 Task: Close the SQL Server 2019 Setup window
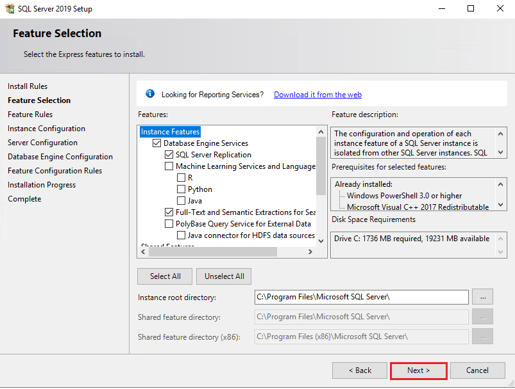[500, 9]
